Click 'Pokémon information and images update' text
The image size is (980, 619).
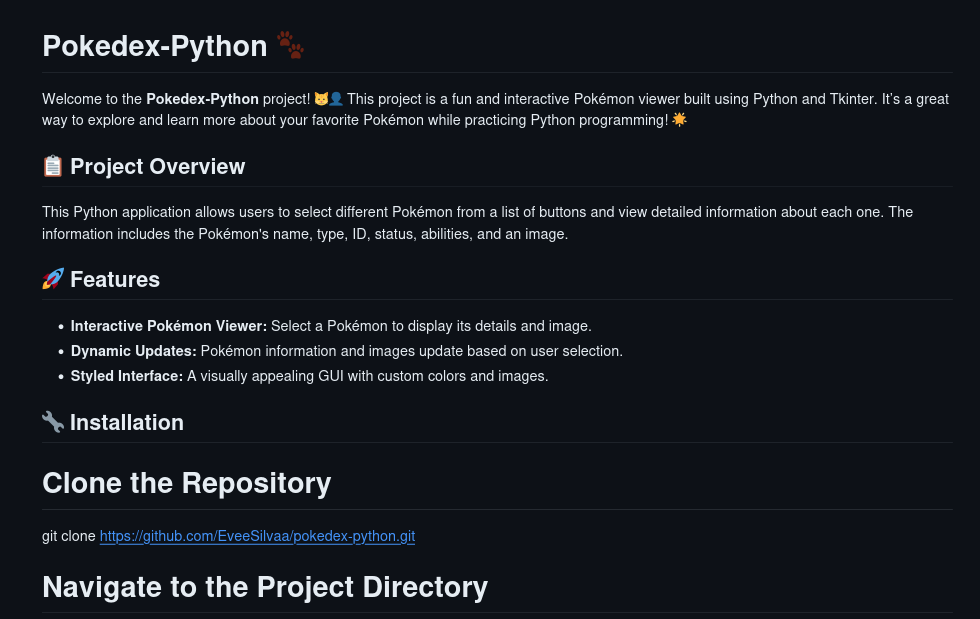412,351
